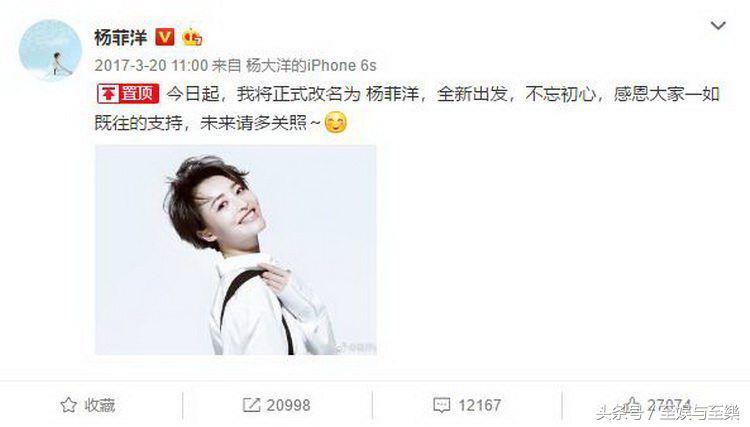Open the 2017-3-20 11:00 timestamp link
This screenshot has height=427, width=750.
151,66
